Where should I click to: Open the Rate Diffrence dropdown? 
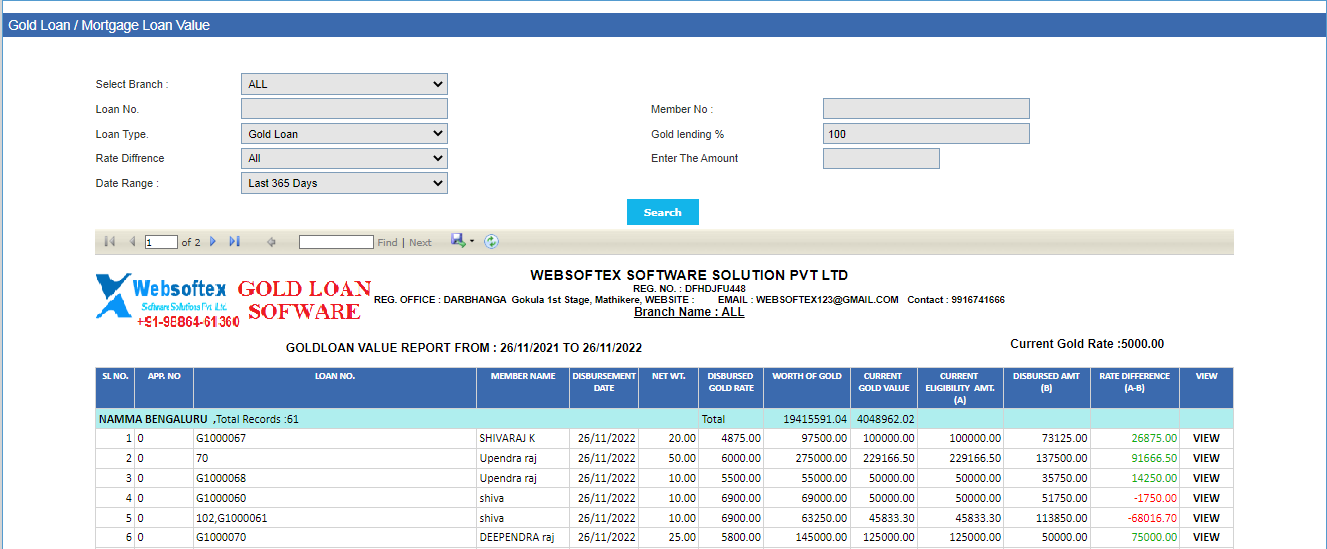tap(344, 158)
